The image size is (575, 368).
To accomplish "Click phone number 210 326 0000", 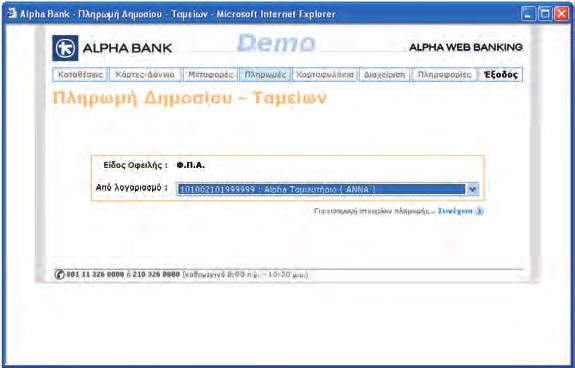I will [156, 275].
